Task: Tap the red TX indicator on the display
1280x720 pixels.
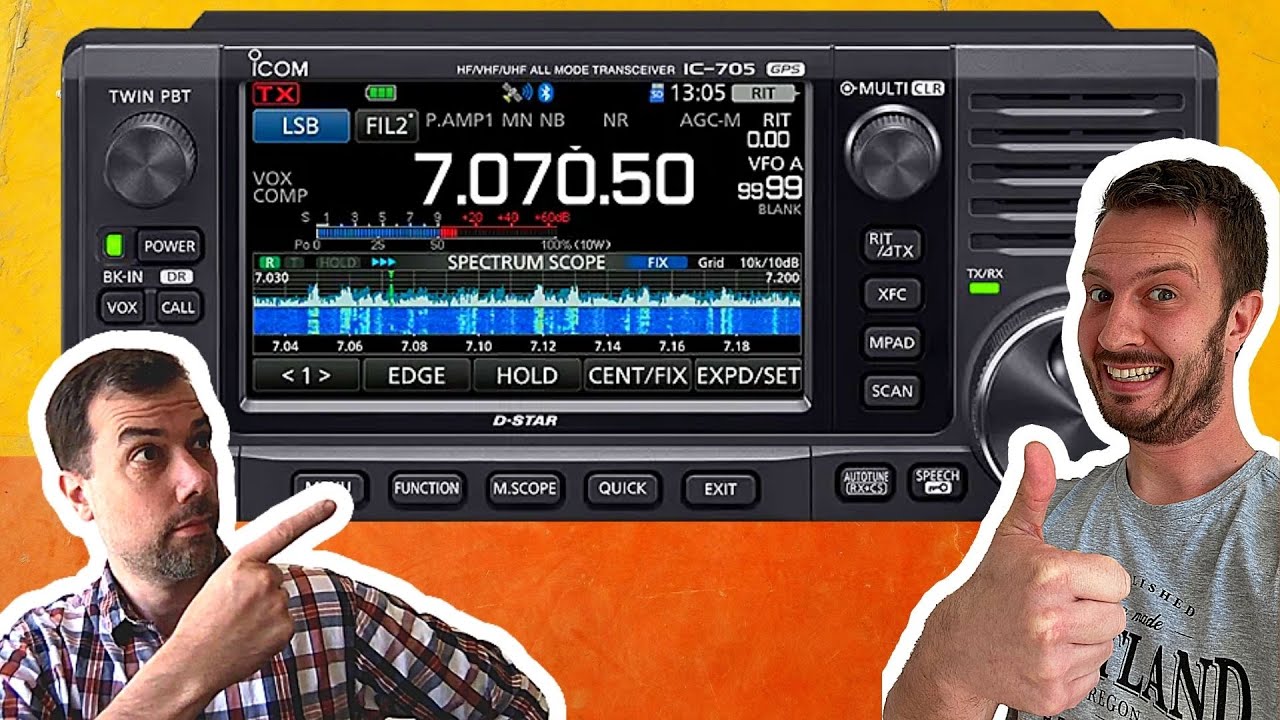Action: click(275, 94)
